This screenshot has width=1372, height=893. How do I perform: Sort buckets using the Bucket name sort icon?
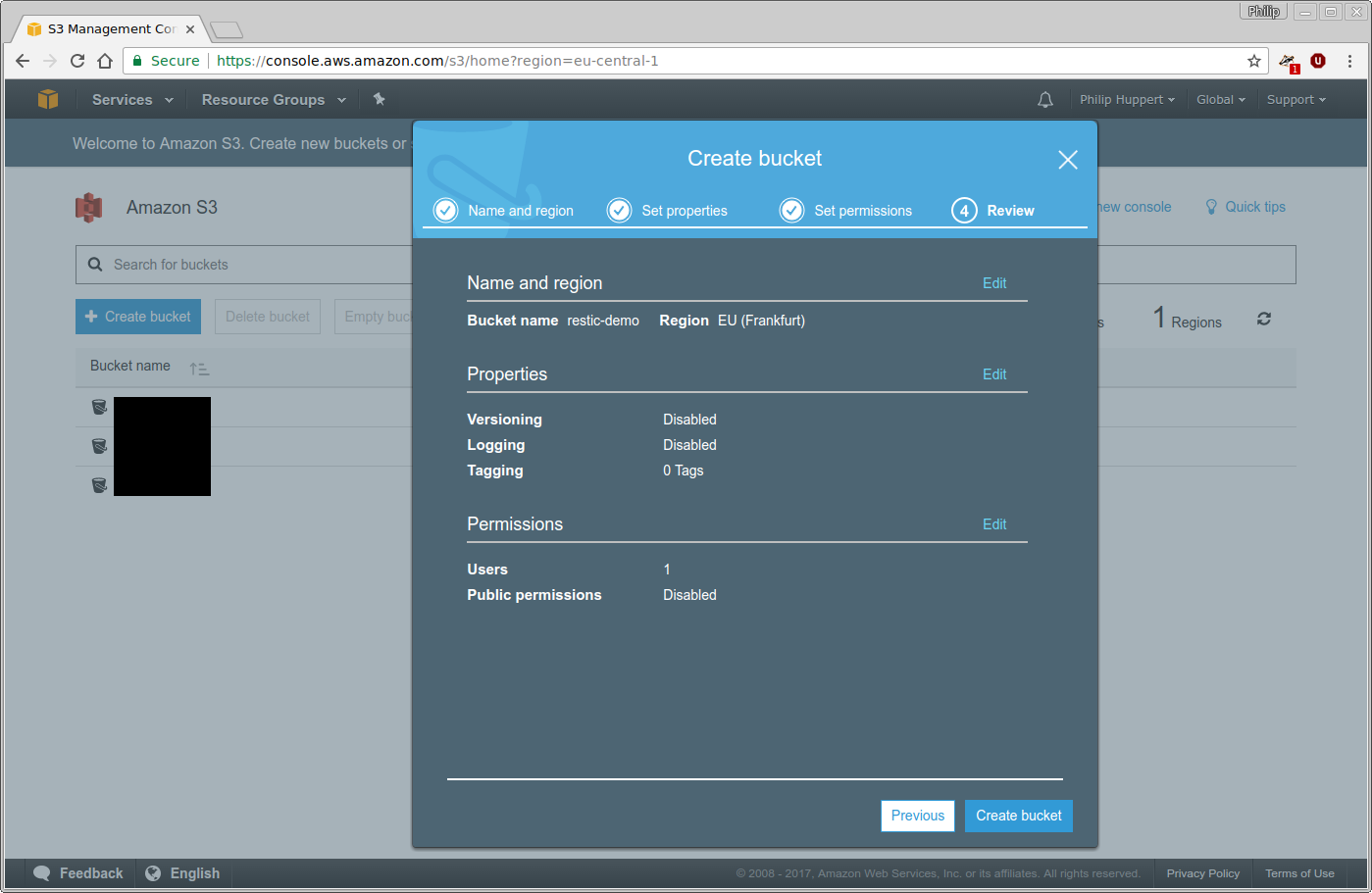point(199,369)
